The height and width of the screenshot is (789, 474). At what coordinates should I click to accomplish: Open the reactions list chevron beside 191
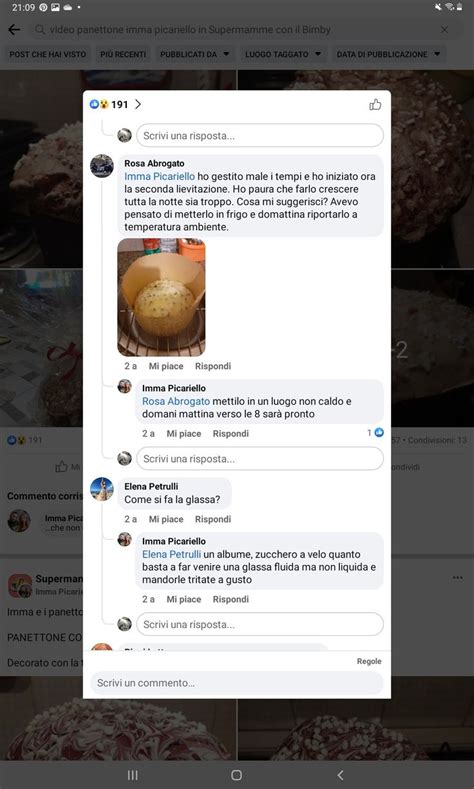click(138, 104)
